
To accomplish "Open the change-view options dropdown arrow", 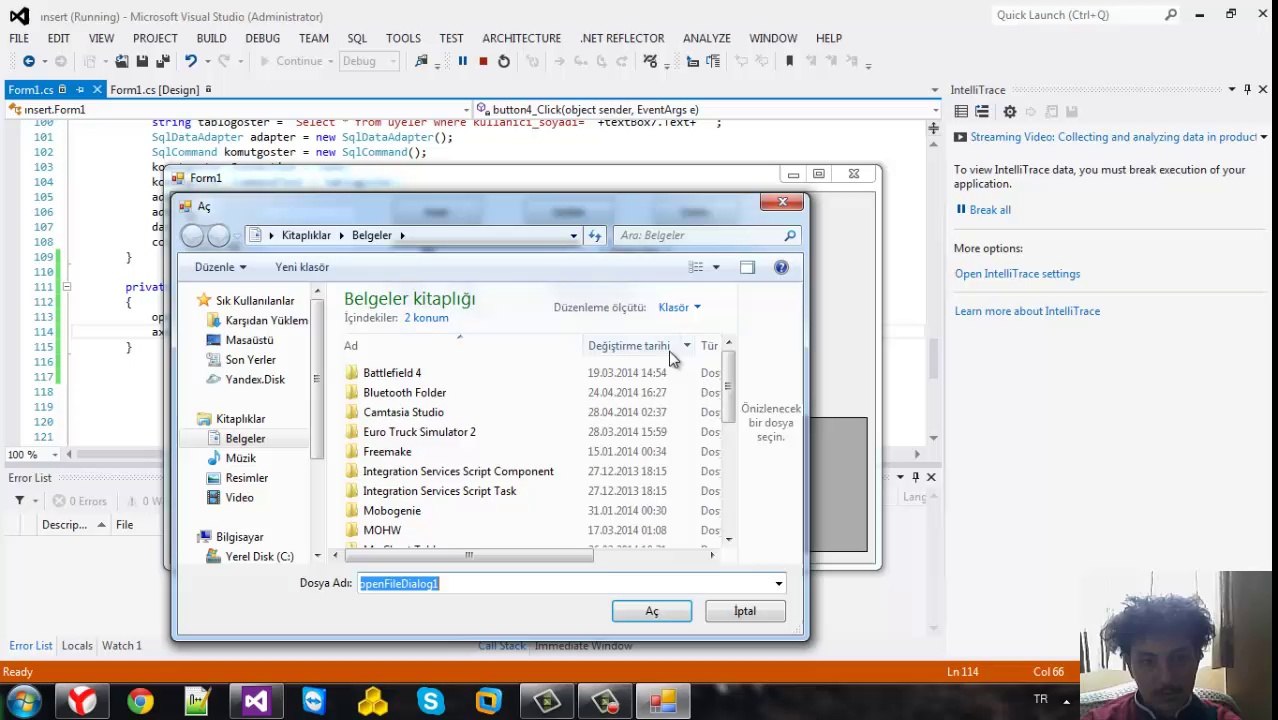I will (716, 267).
